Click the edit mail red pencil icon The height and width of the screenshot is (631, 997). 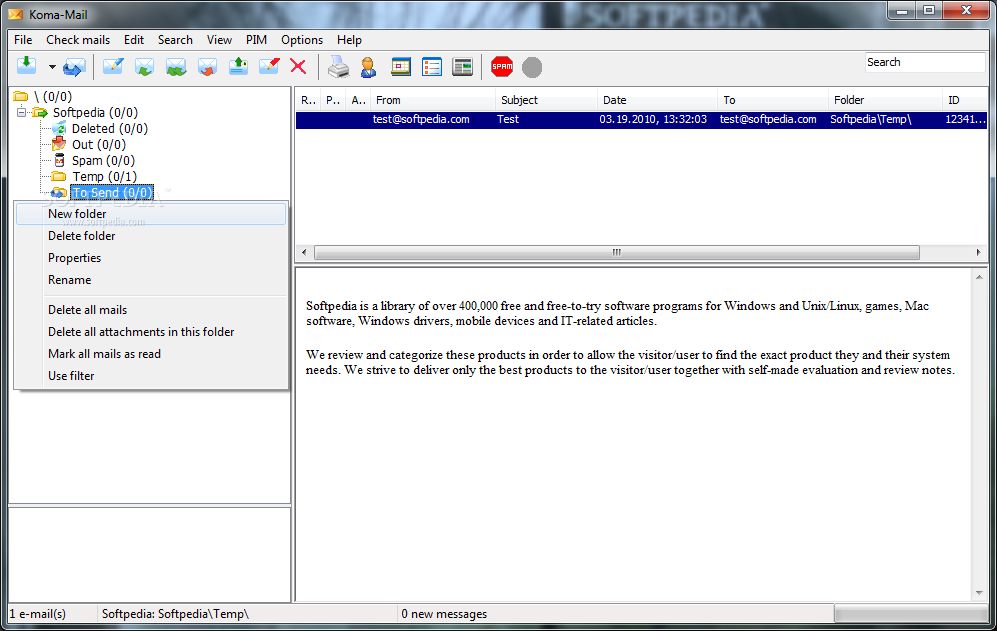(x=269, y=66)
